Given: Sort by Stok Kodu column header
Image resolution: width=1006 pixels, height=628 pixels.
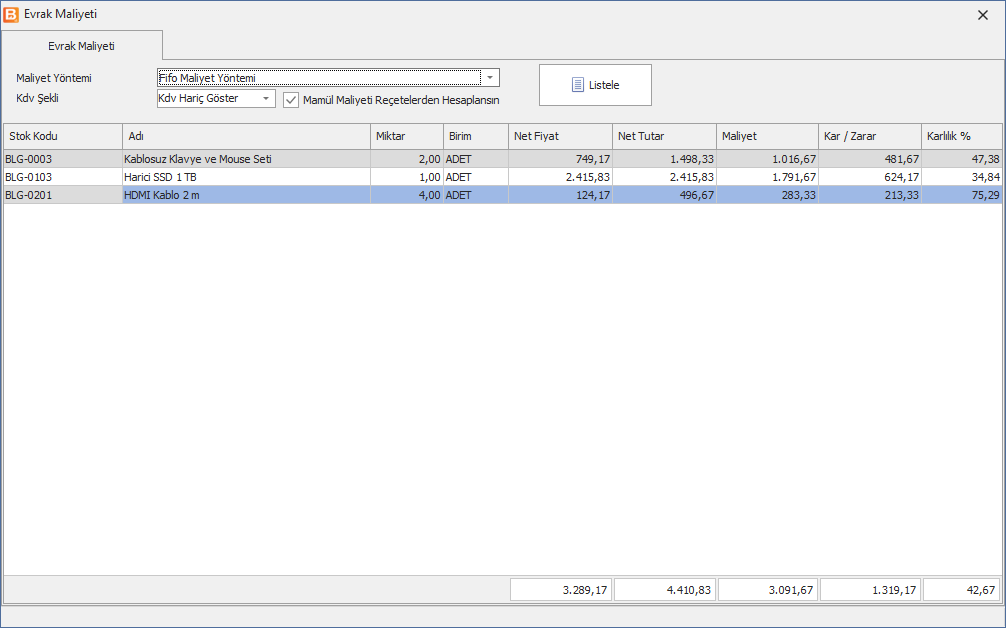Looking at the screenshot, I should tap(63, 136).
